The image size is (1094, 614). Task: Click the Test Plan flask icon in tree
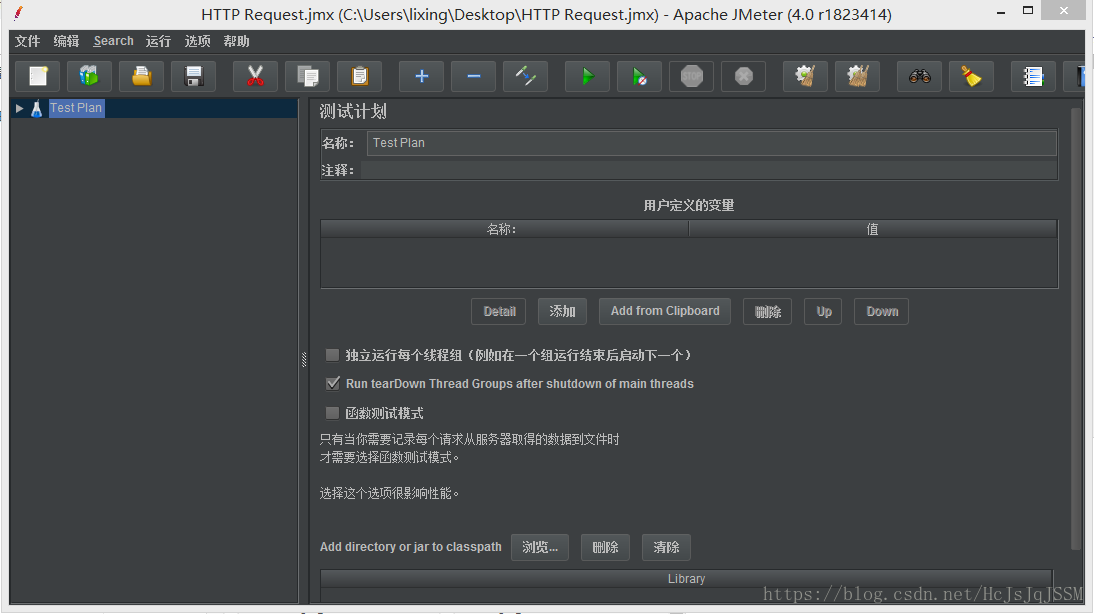[36, 108]
